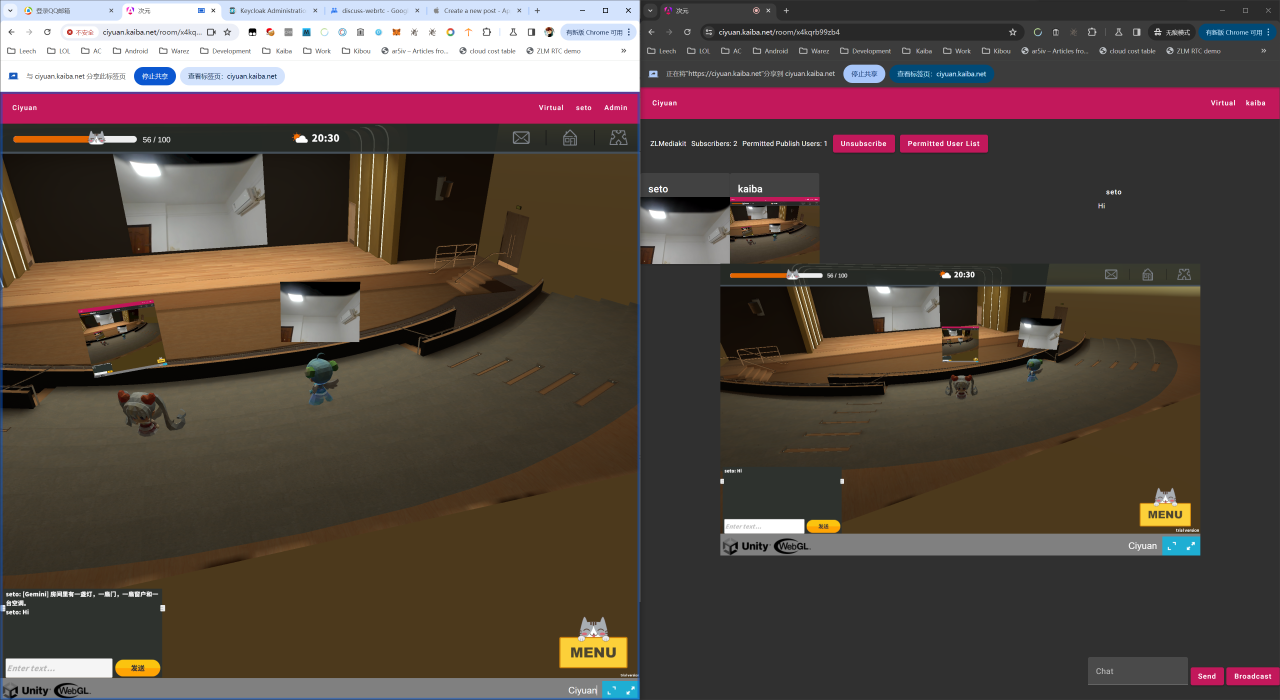
Task: Open the mail envelope icon in left game
Action: click(x=521, y=138)
